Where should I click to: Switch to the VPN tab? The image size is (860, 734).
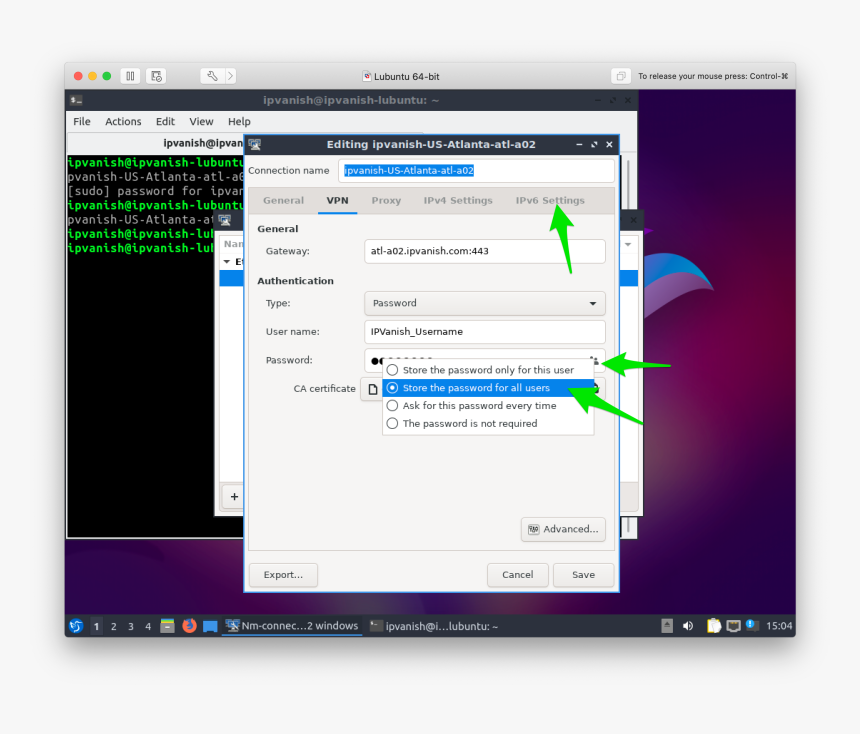[337, 201]
